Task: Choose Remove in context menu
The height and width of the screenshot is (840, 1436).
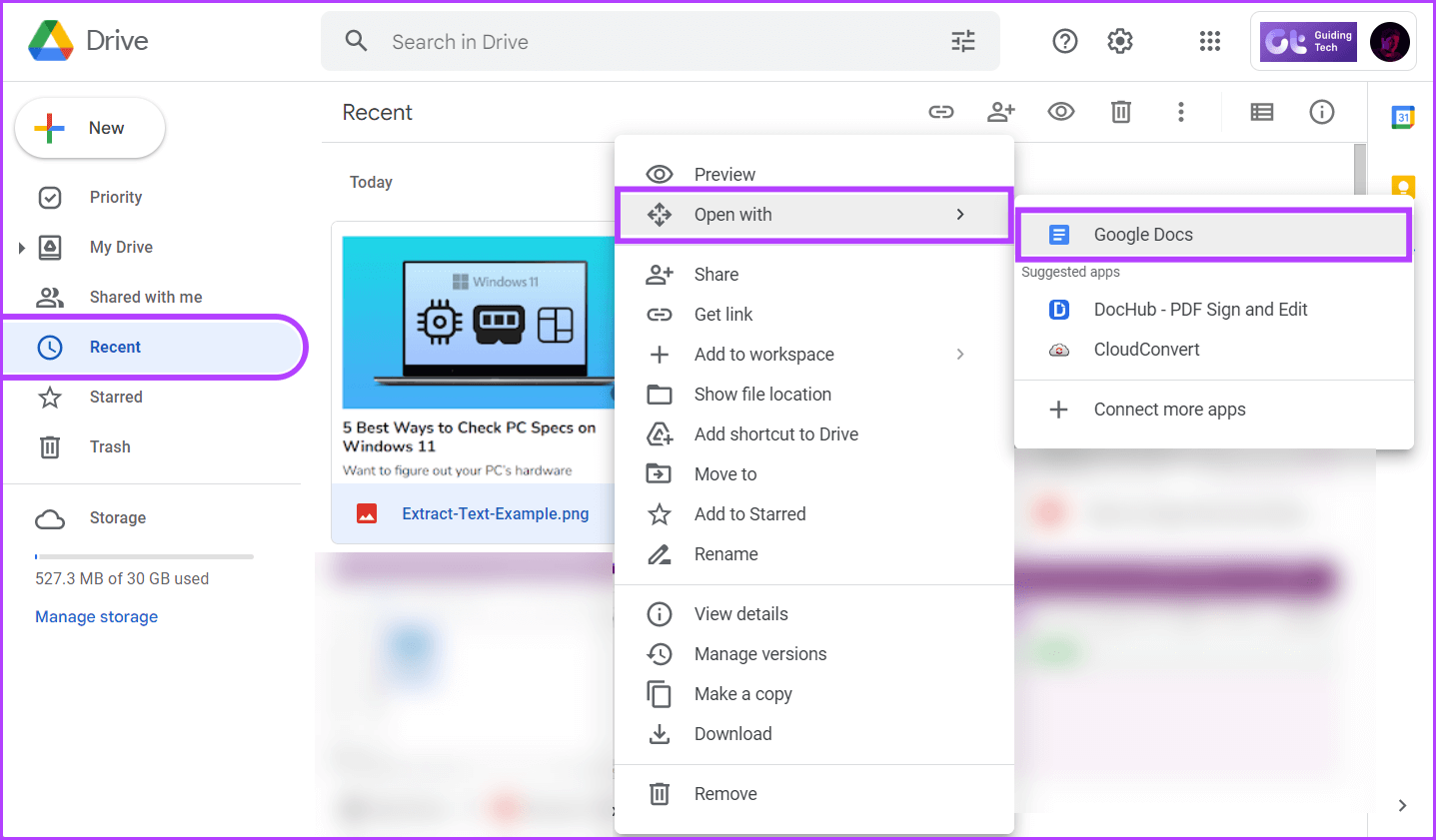Action: pos(814,793)
